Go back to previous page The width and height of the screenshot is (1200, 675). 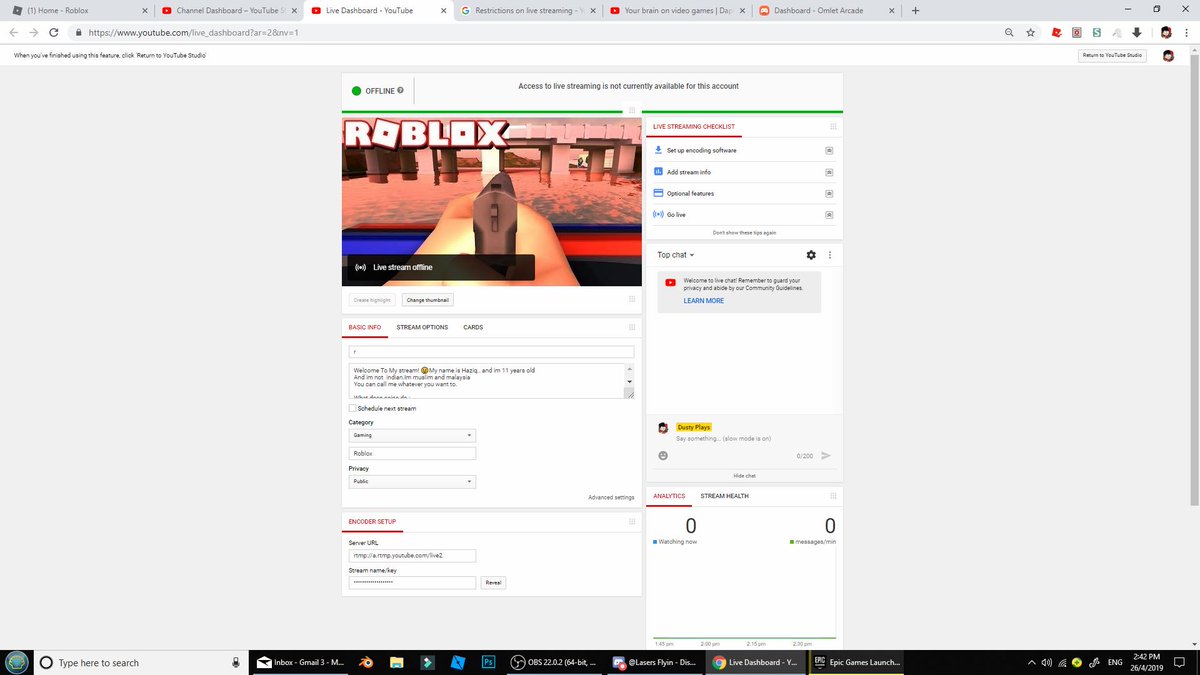(13, 32)
